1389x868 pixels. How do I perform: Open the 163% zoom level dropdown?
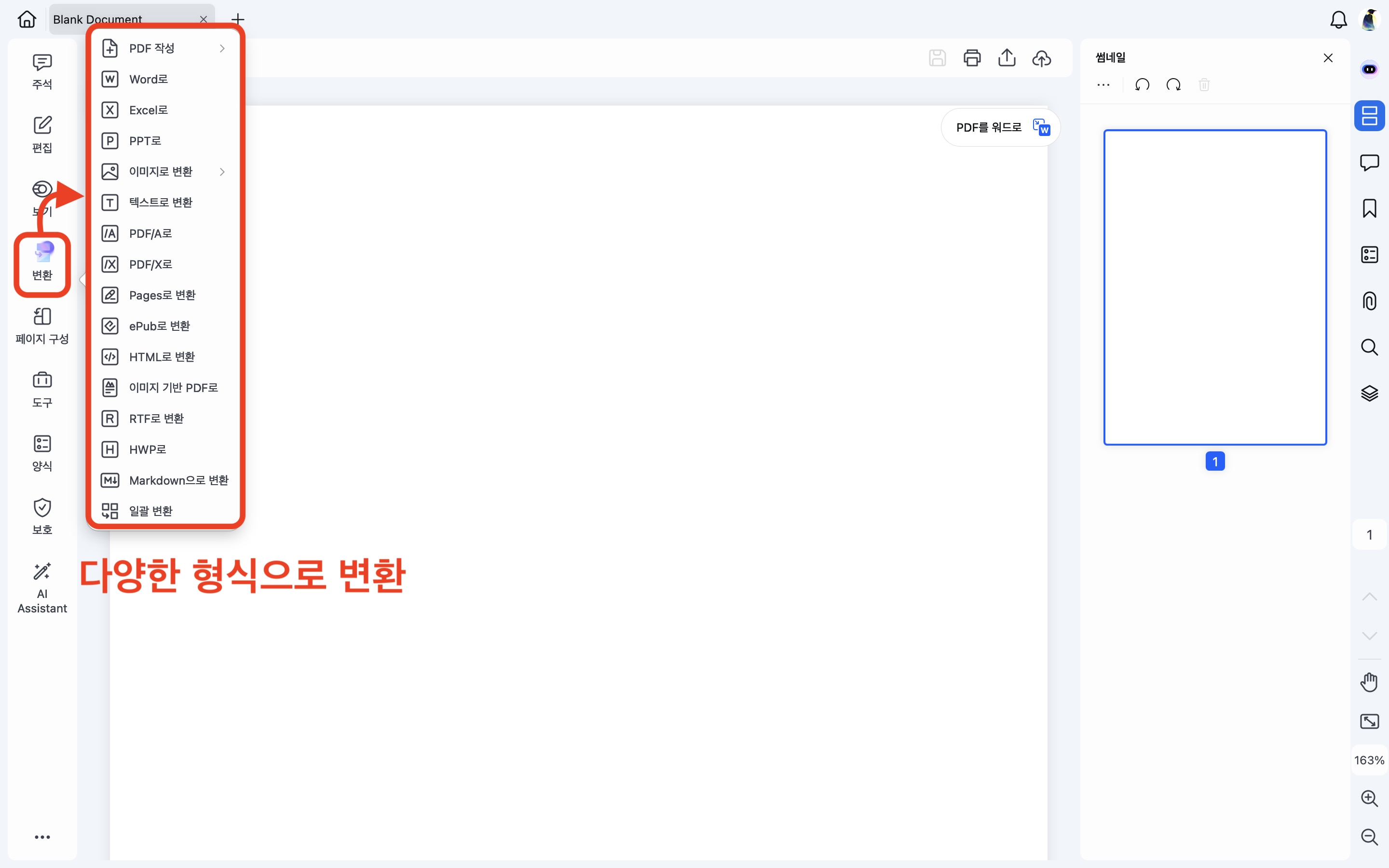(x=1369, y=760)
